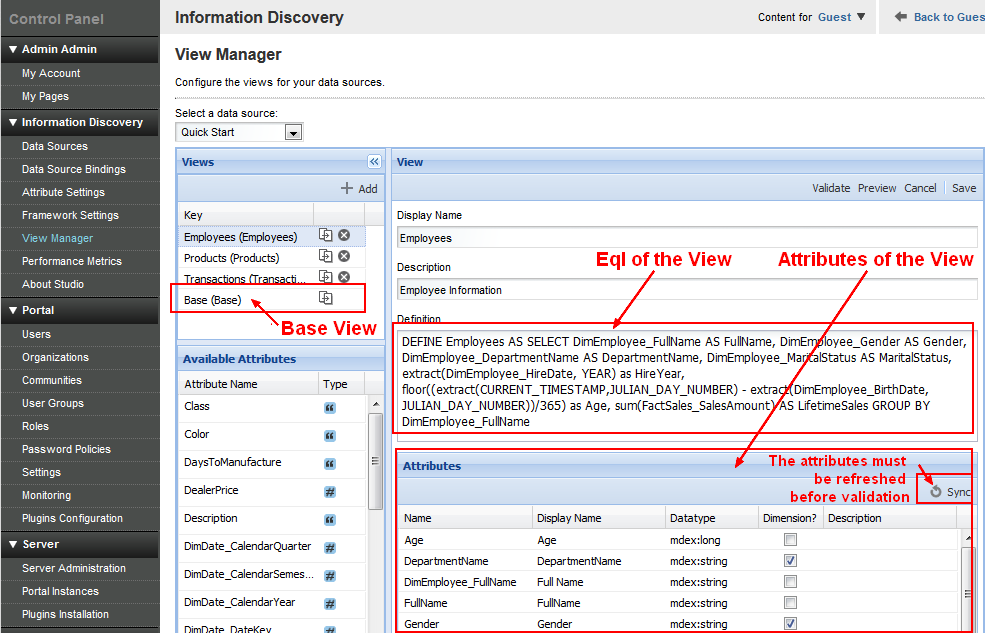Screen dimensions: 985x633
Task: Collapse the Information Discovery sidebar section
Action: pyautogui.click(x=13, y=122)
